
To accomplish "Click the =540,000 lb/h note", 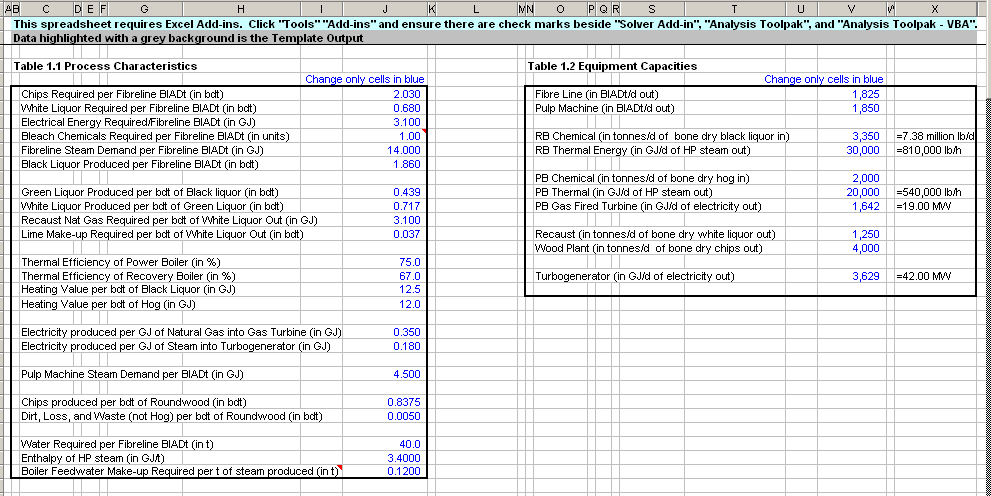I will pos(928,192).
